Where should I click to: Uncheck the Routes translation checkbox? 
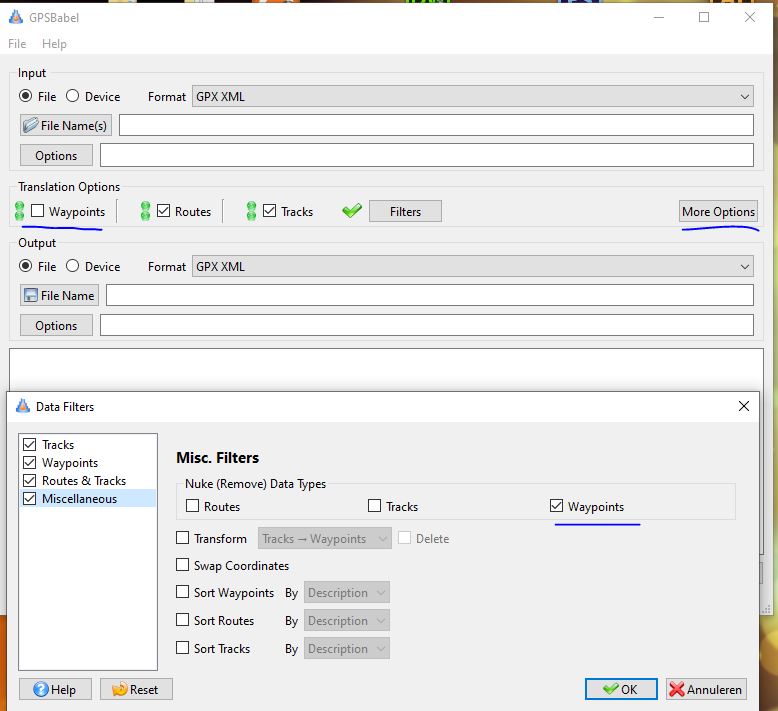click(x=163, y=211)
